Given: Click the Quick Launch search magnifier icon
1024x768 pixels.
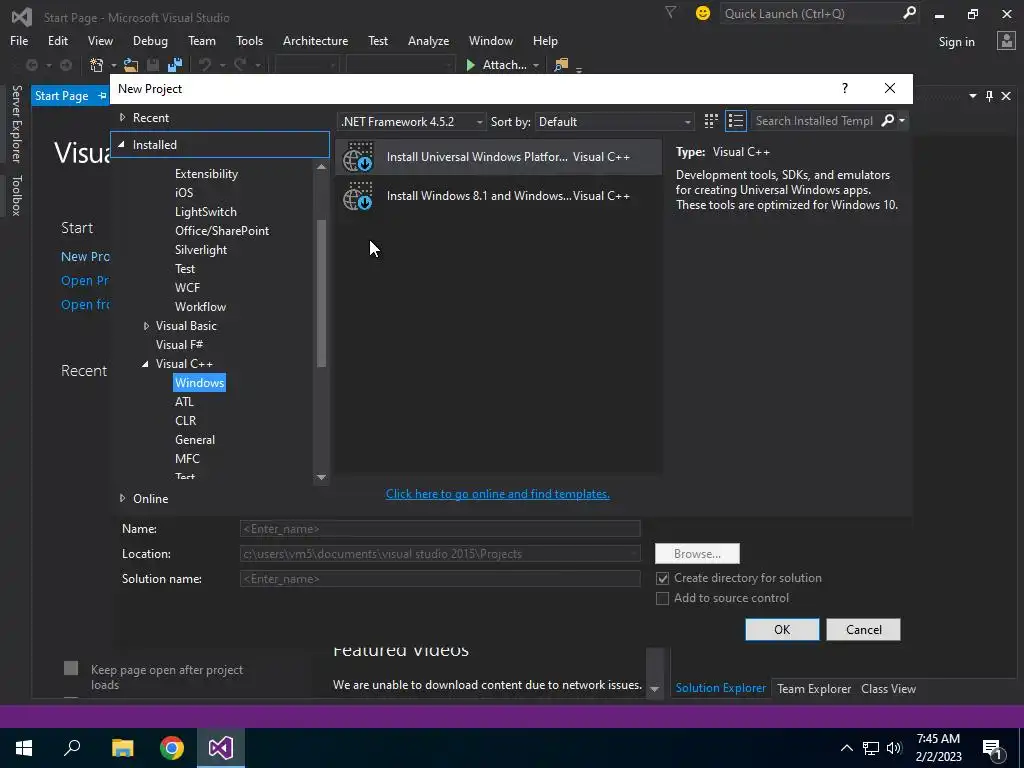Looking at the screenshot, I should coord(908,13).
